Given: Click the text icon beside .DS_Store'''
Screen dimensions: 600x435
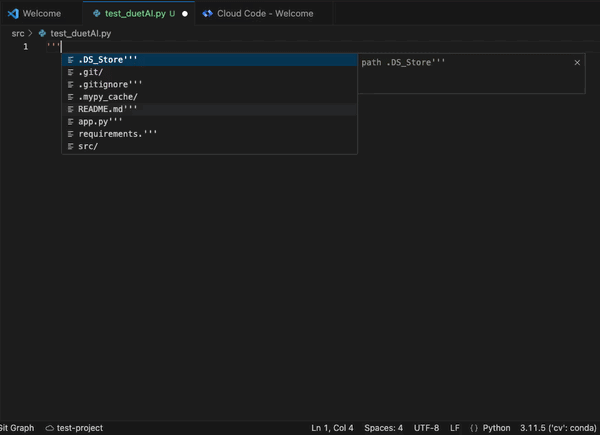Looking at the screenshot, I should click(x=70, y=60).
